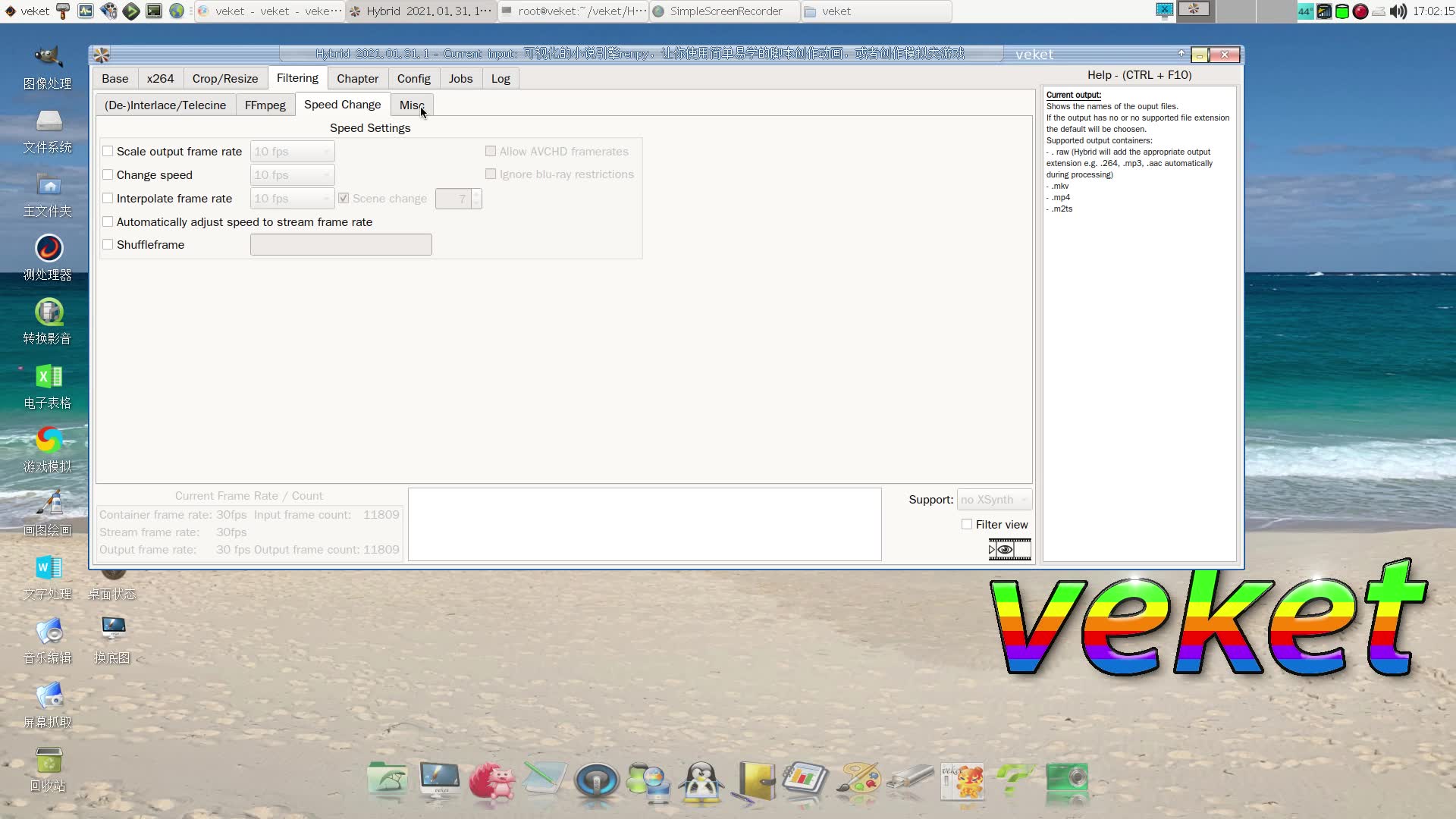Open the Scale output frame rate dropdown

292,152
